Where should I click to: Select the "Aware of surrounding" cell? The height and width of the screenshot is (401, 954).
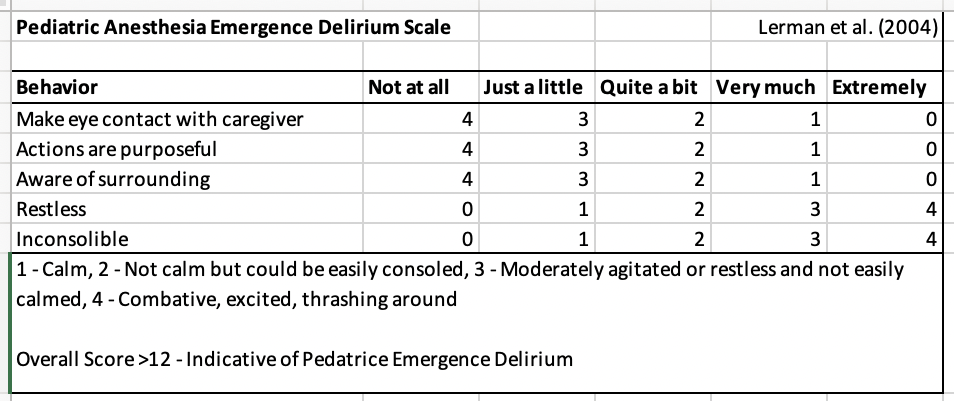114,179
